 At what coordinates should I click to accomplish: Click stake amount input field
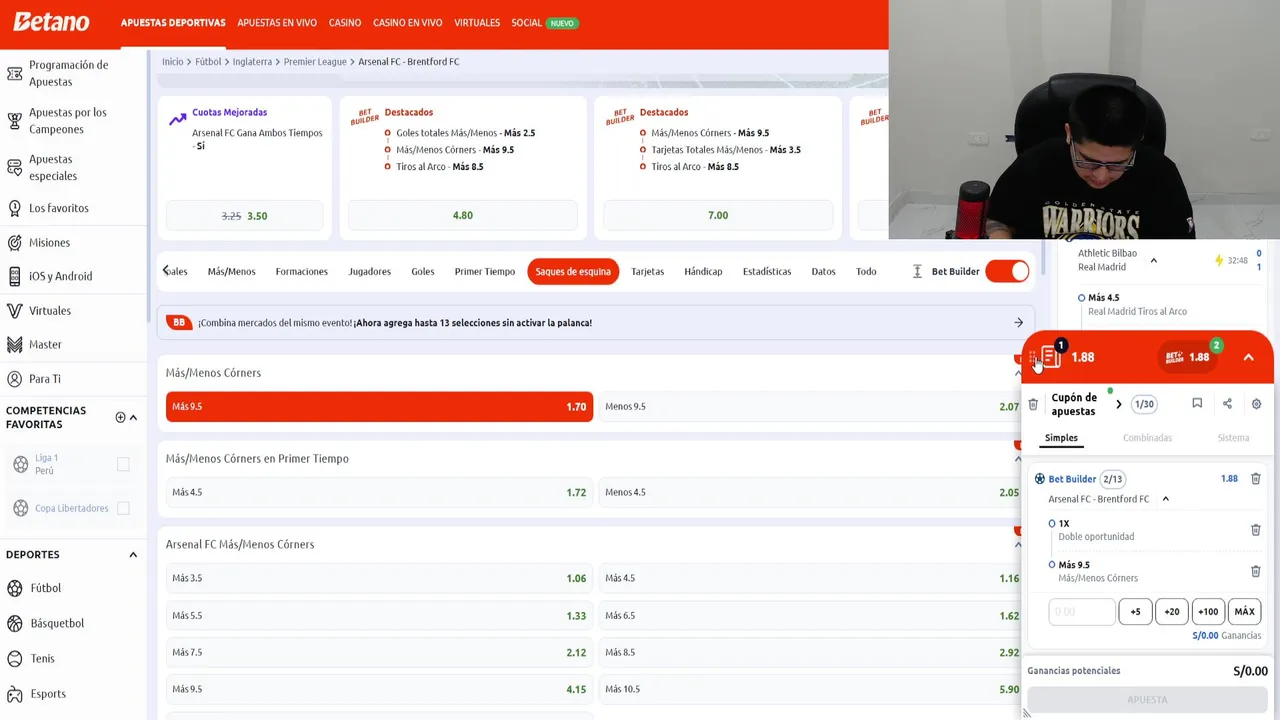coord(1081,611)
